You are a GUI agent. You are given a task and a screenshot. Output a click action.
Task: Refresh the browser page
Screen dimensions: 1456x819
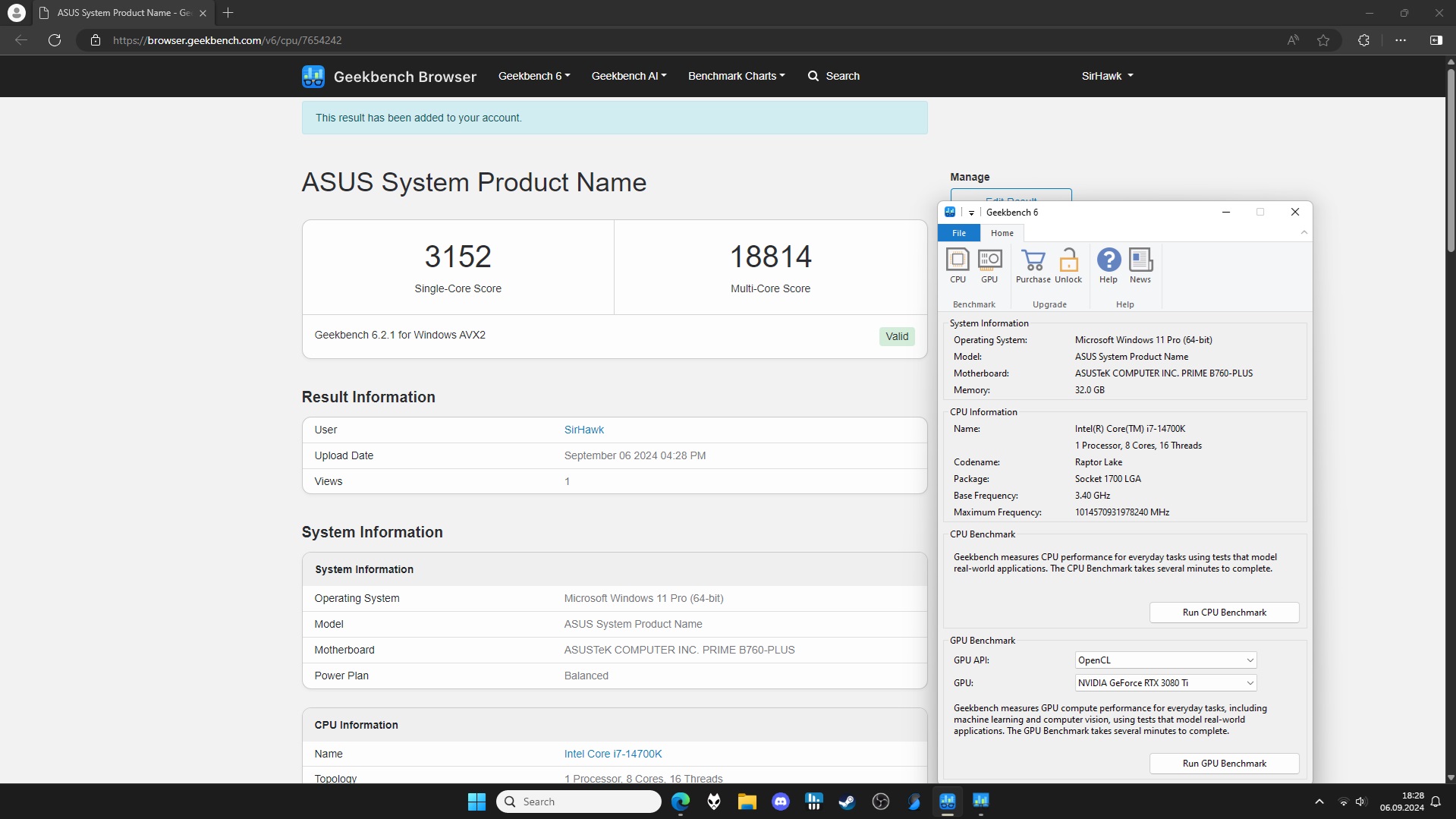pos(55,40)
